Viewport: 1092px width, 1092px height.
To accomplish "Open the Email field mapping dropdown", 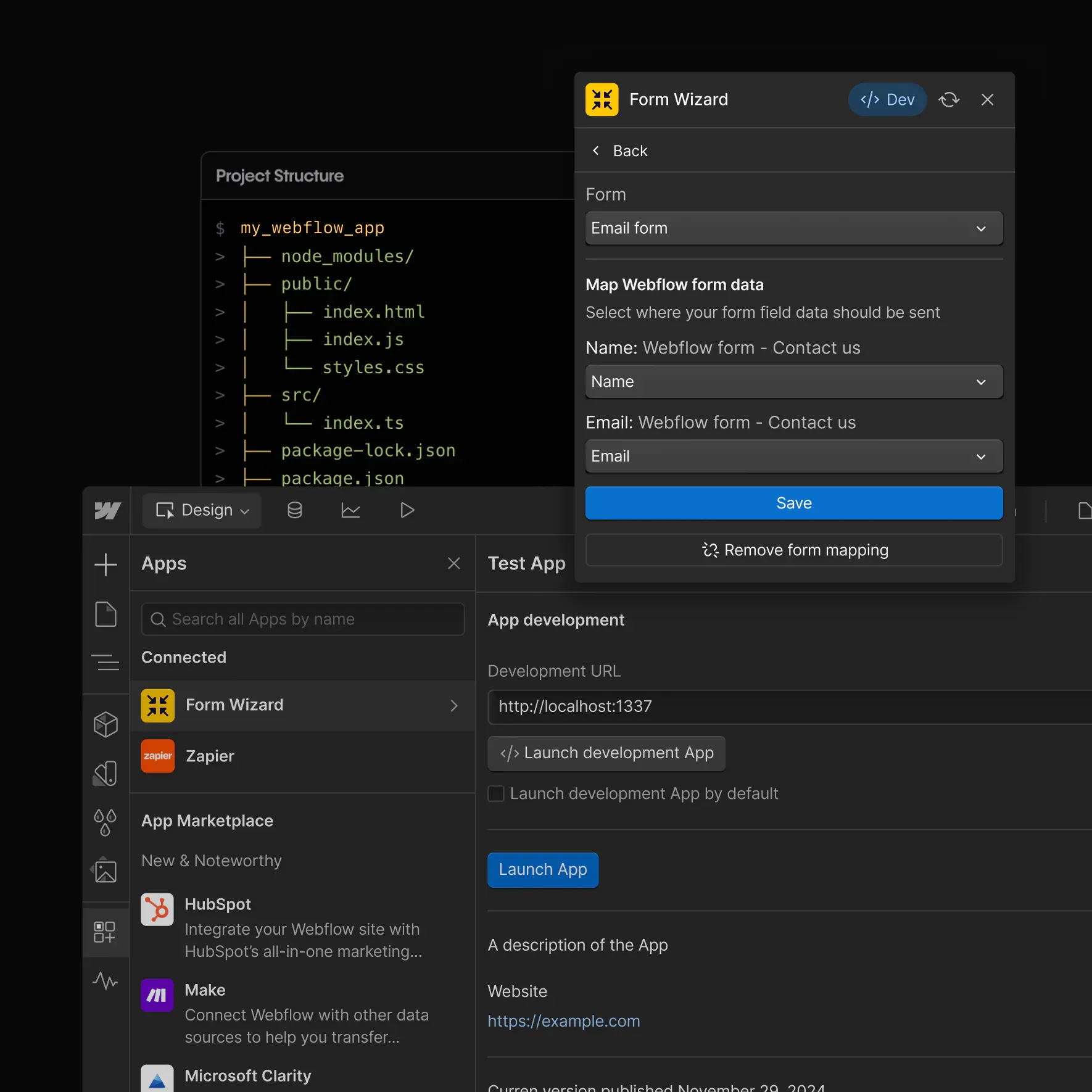I will click(793, 456).
